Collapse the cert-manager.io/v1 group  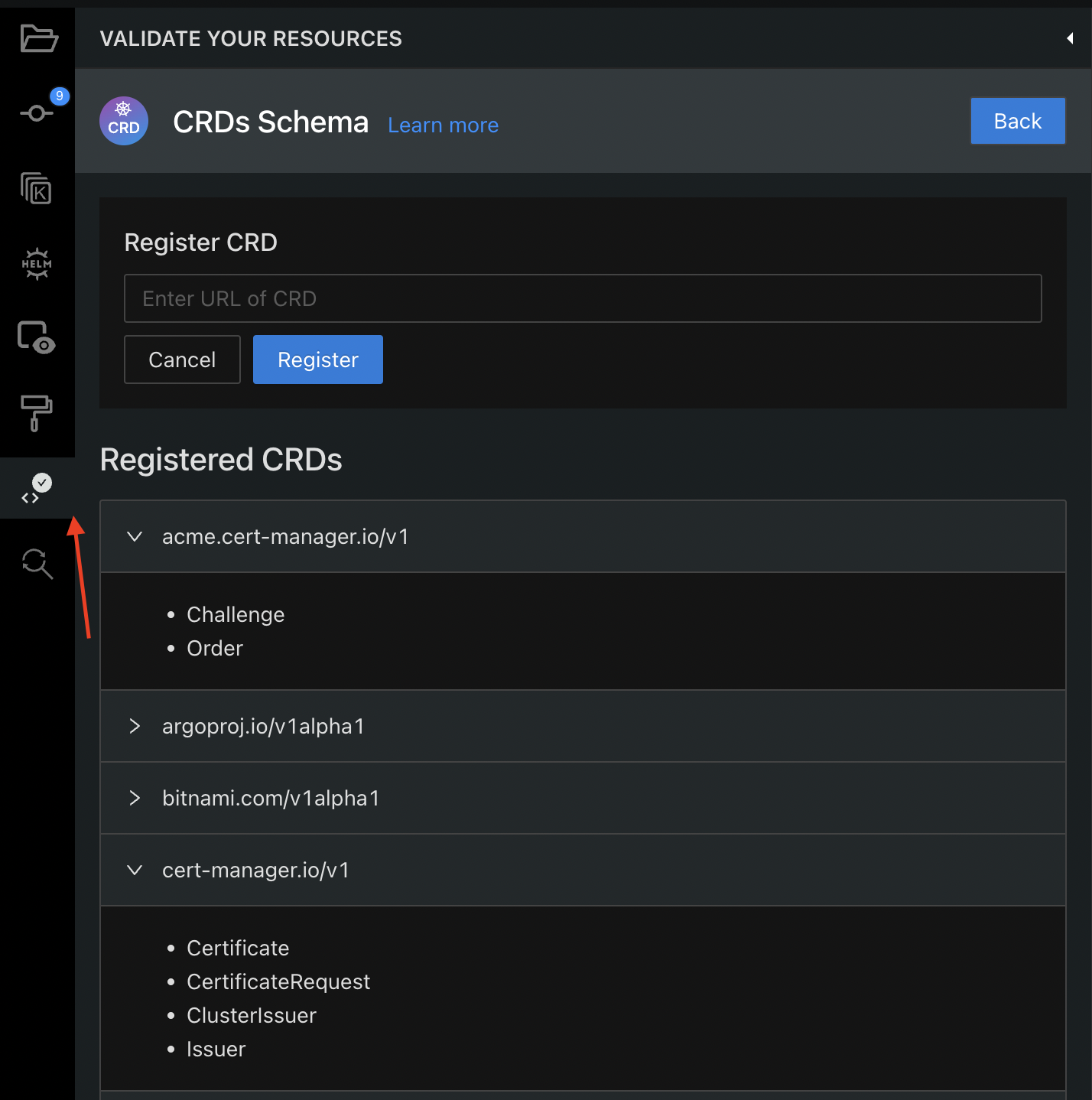(x=583, y=870)
